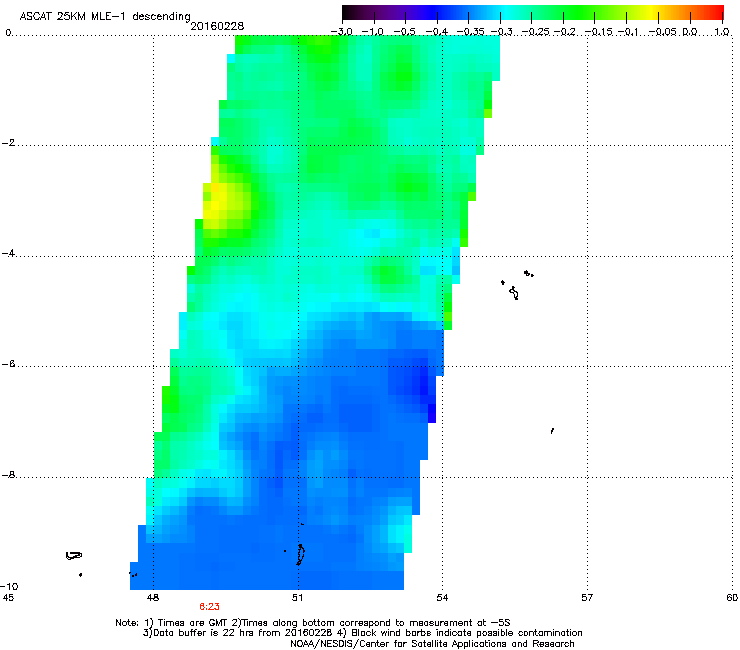
Task: Click the "ASCAT 25KM MLE-1 descending" title
Action: 105,17
